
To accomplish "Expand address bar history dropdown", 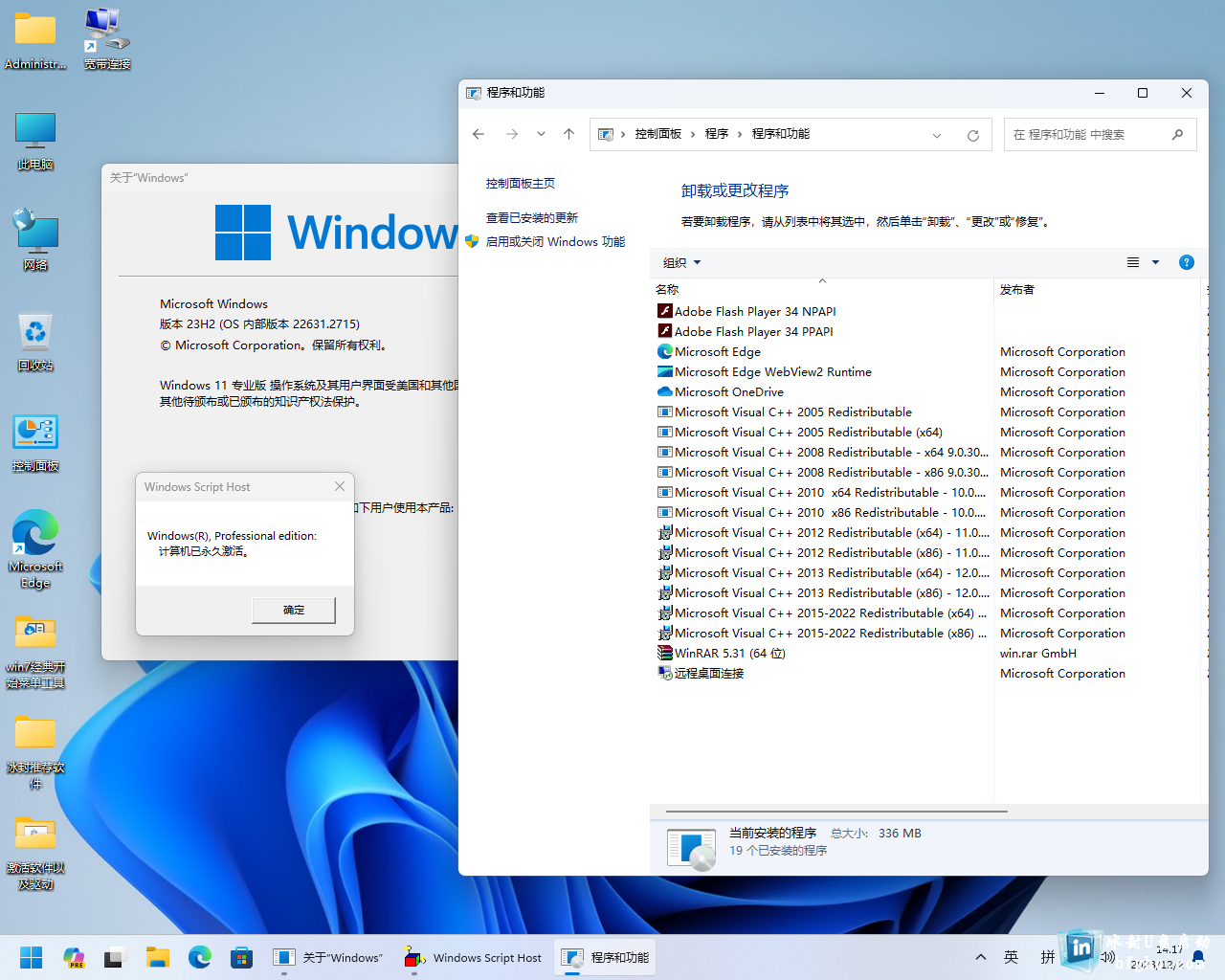I will (937, 135).
